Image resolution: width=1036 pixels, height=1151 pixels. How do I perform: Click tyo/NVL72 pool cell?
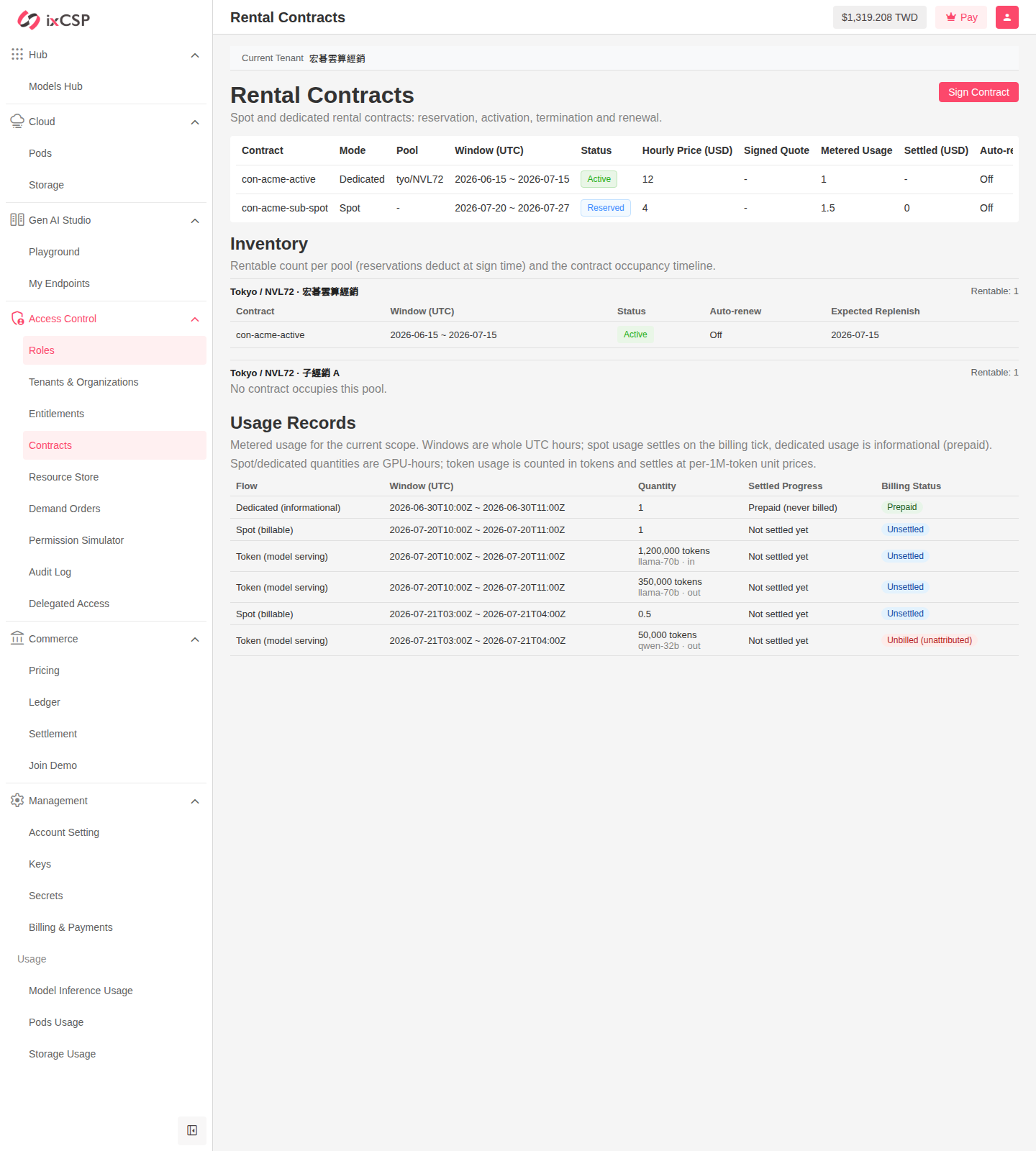click(x=419, y=179)
